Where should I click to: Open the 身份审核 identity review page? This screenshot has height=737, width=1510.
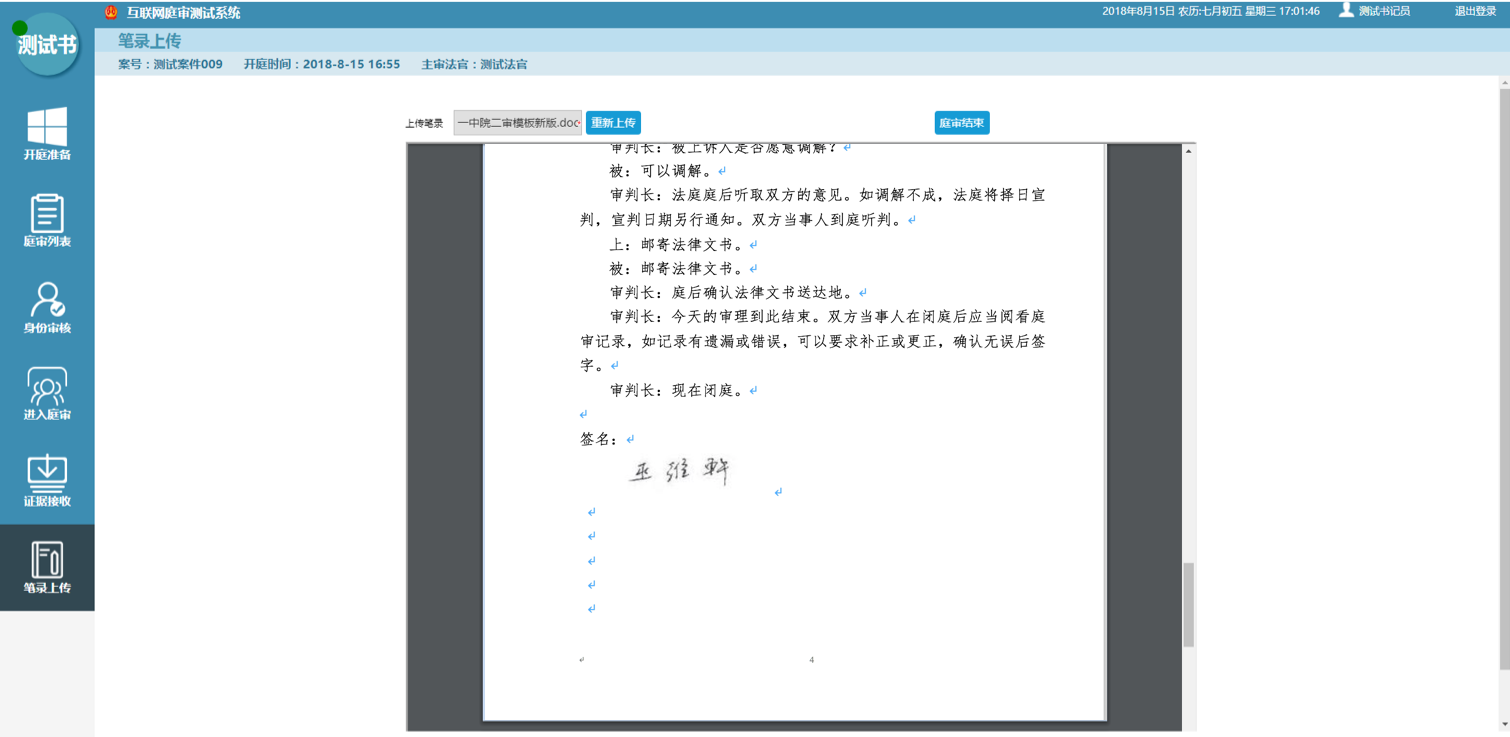coord(47,308)
